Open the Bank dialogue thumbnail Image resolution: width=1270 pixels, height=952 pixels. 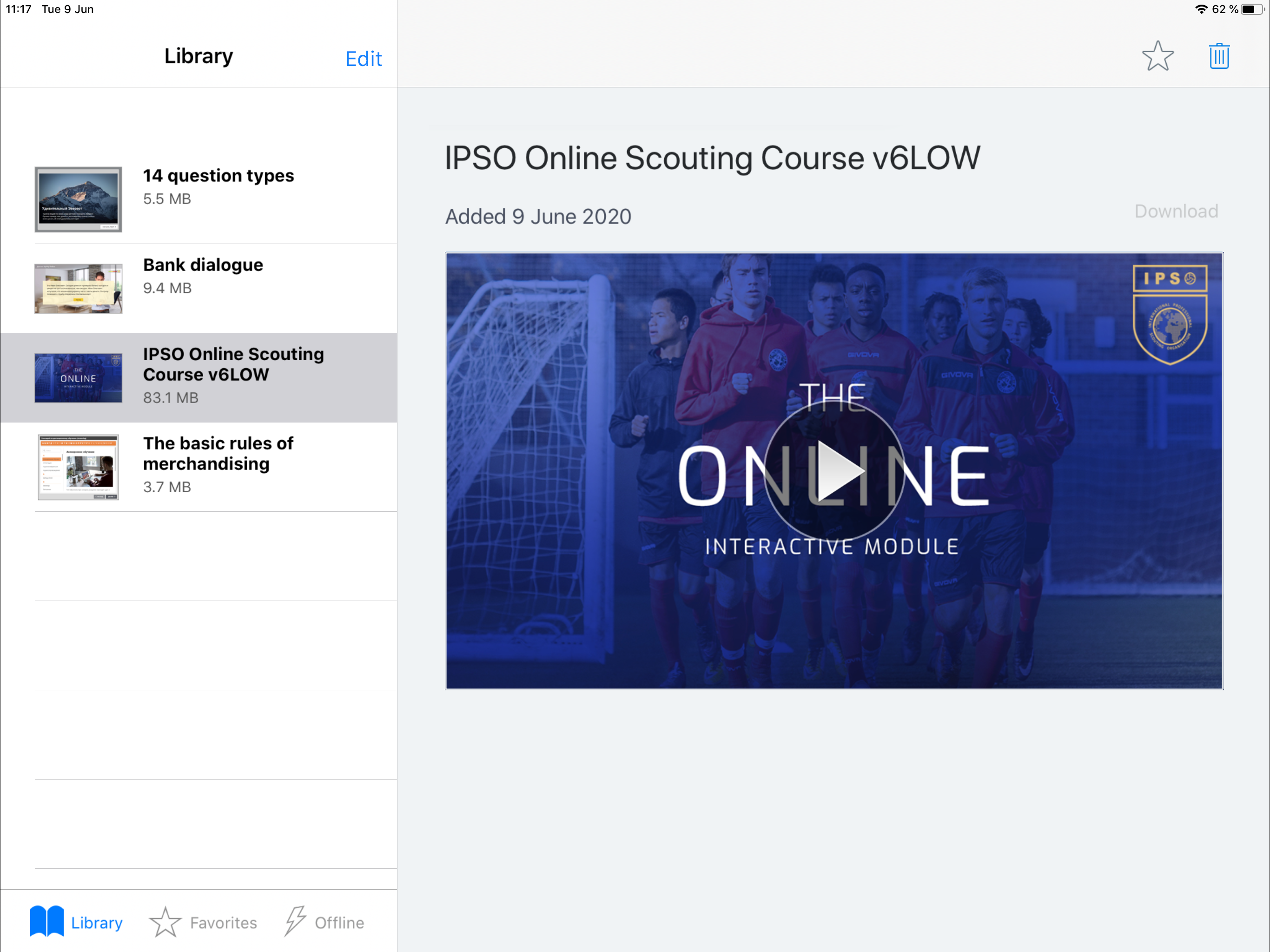coord(78,288)
